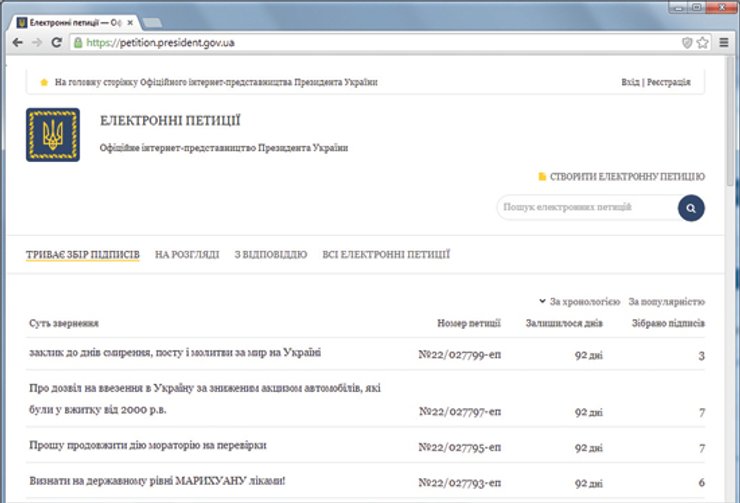
Task: Open the З відповіддю tab
Action: point(270,255)
